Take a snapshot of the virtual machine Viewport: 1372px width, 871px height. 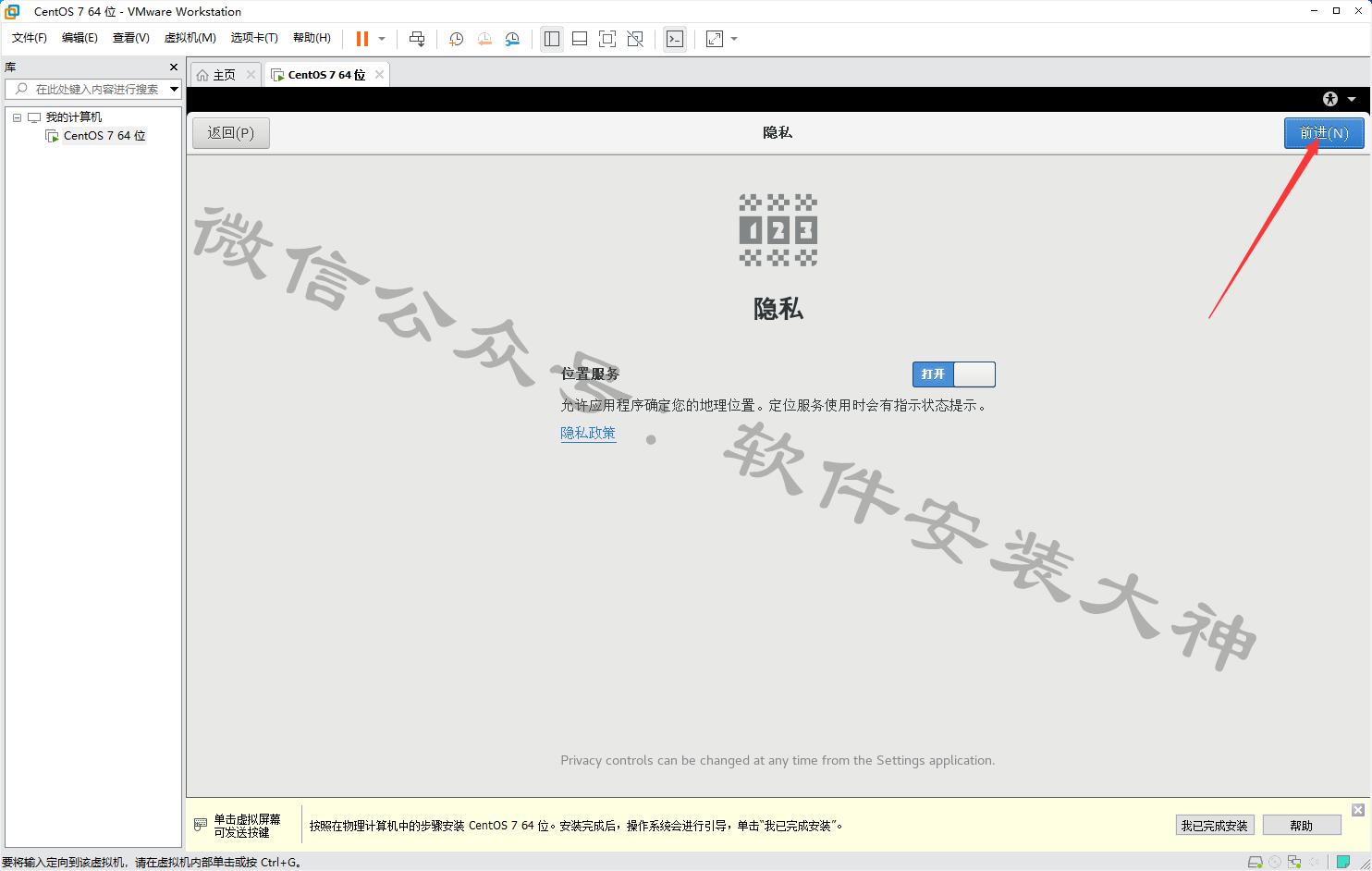coord(456,39)
